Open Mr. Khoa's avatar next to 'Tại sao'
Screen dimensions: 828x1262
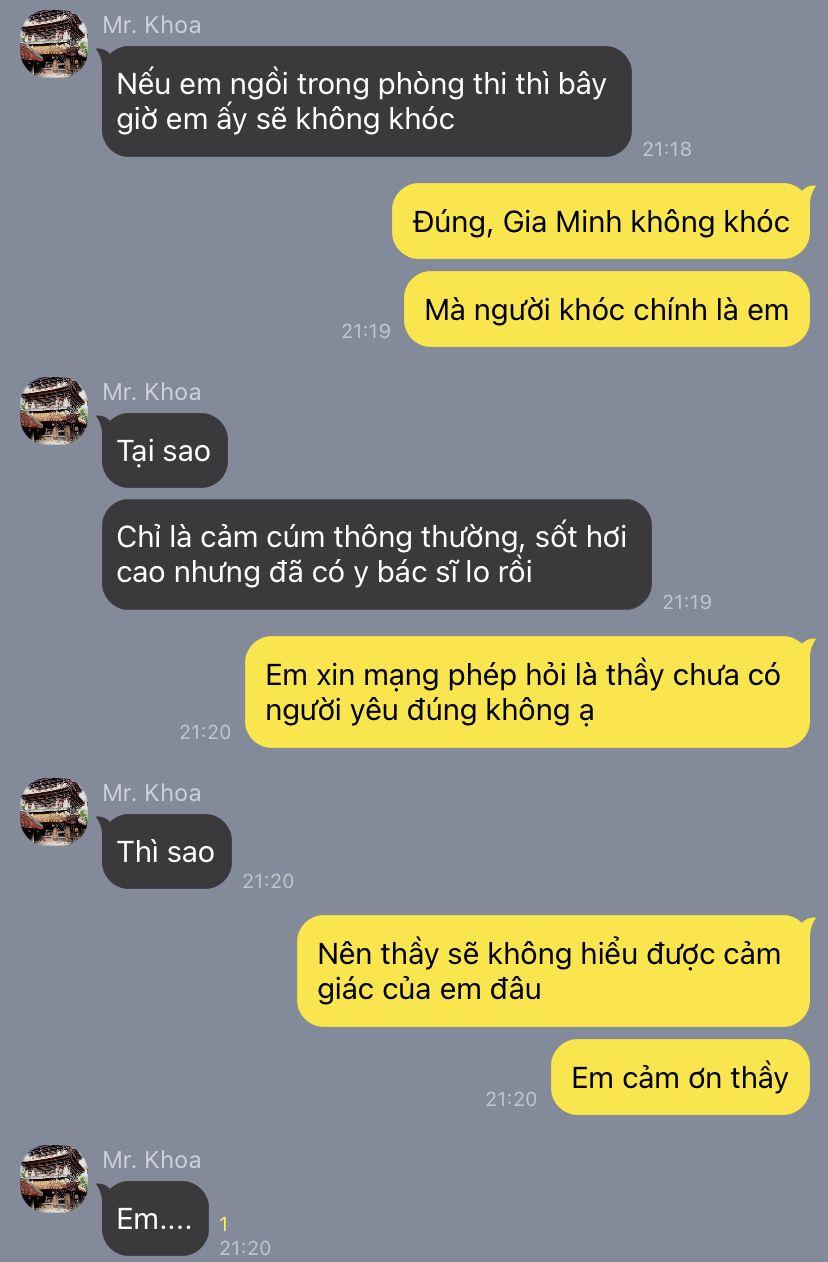(x=54, y=410)
